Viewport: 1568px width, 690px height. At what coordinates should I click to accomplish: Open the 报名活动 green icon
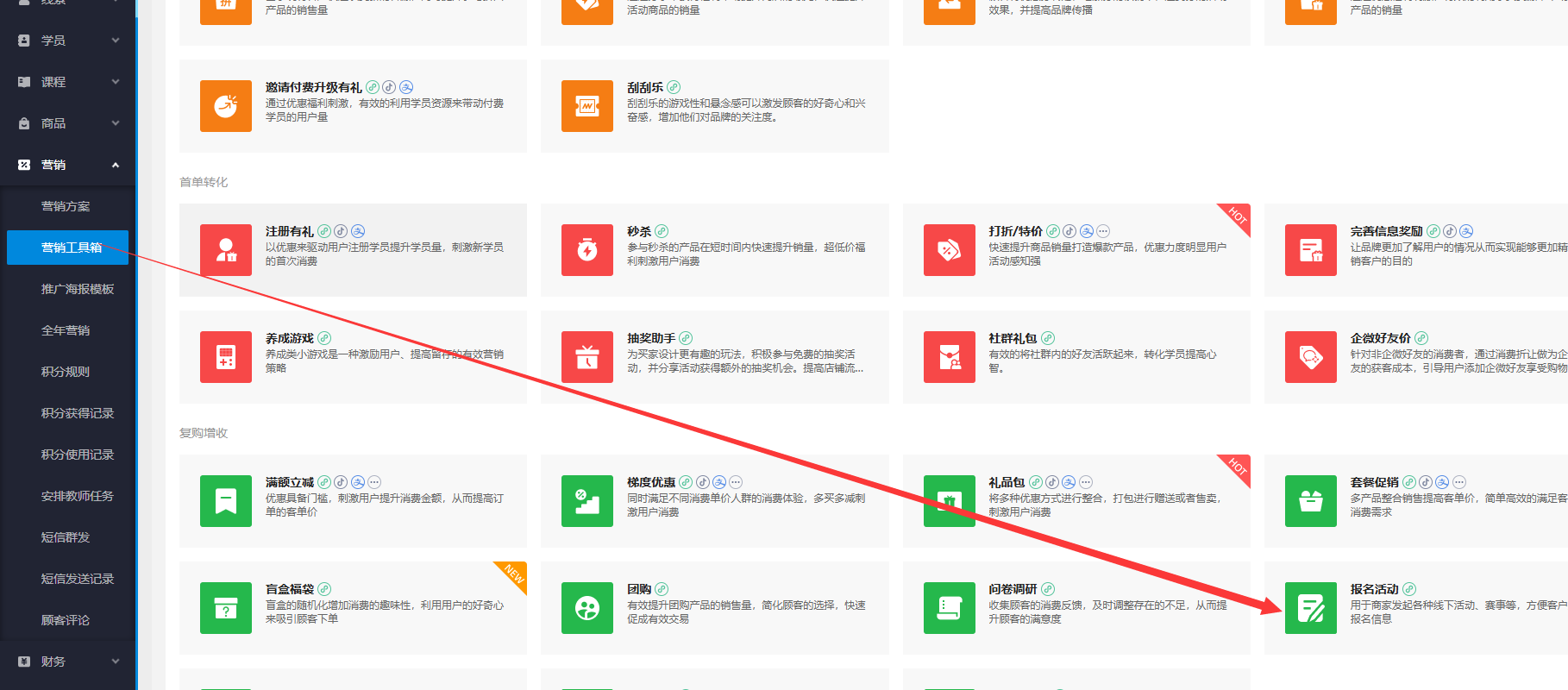point(1311,608)
